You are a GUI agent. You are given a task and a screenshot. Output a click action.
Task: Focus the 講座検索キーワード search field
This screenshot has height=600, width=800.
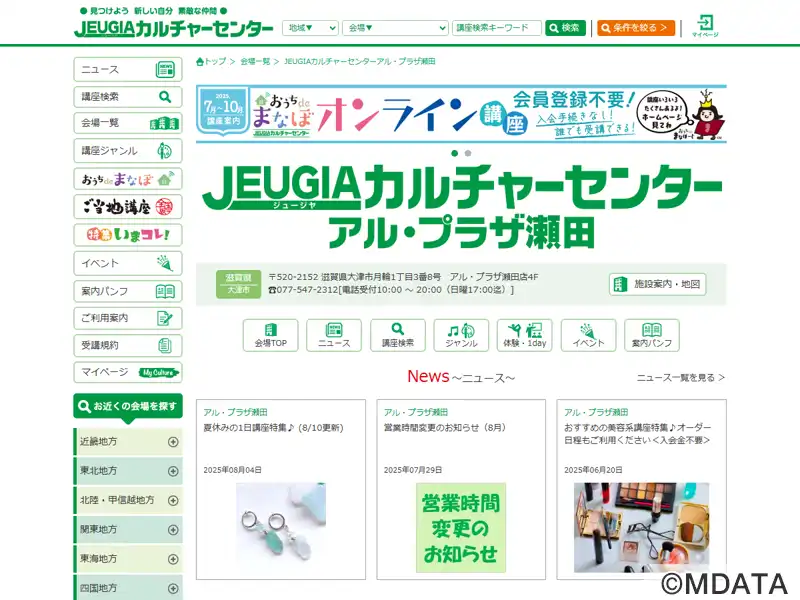pyautogui.click(x=496, y=28)
